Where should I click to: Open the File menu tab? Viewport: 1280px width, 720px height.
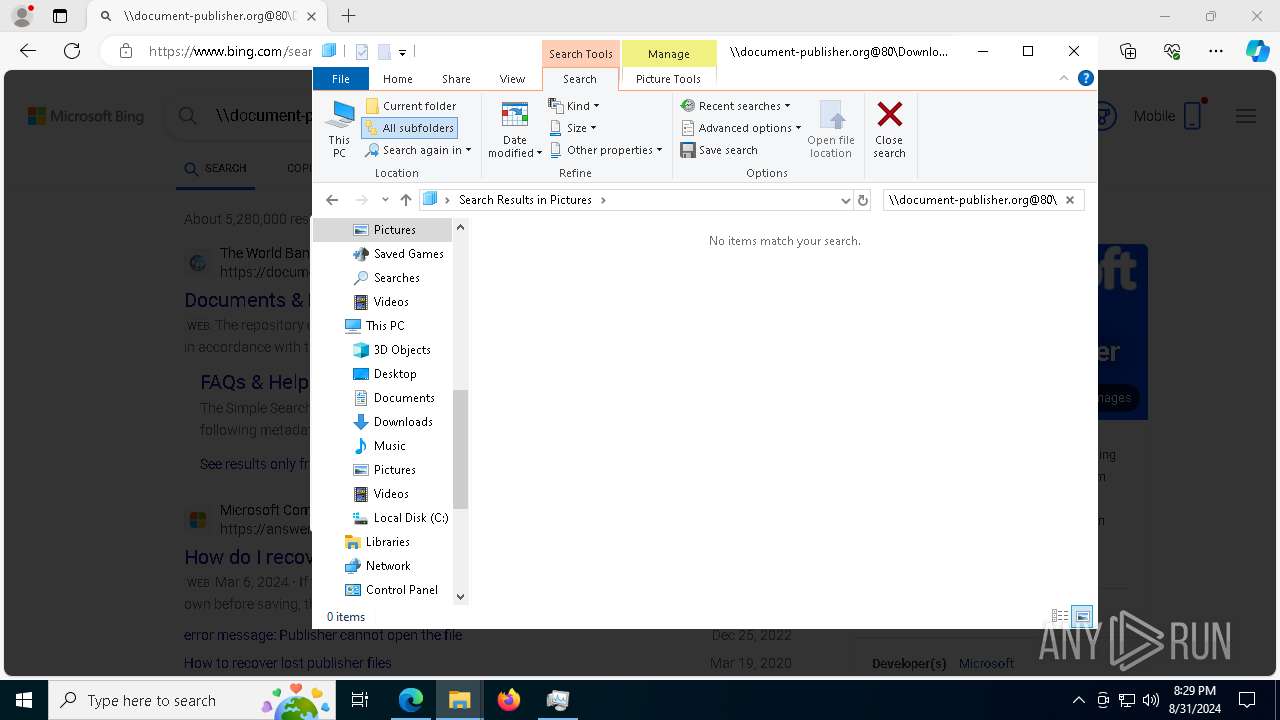click(x=341, y=79)
